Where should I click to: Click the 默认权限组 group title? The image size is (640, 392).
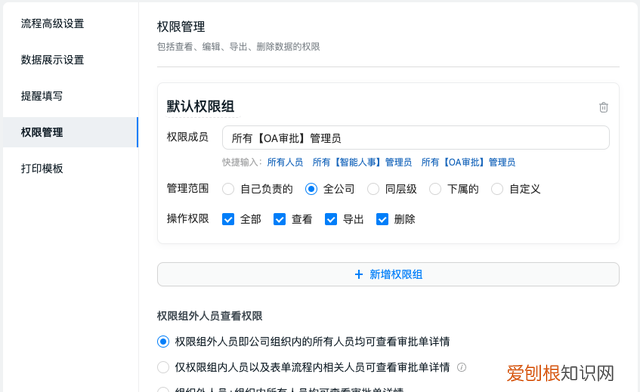[200, 107]
